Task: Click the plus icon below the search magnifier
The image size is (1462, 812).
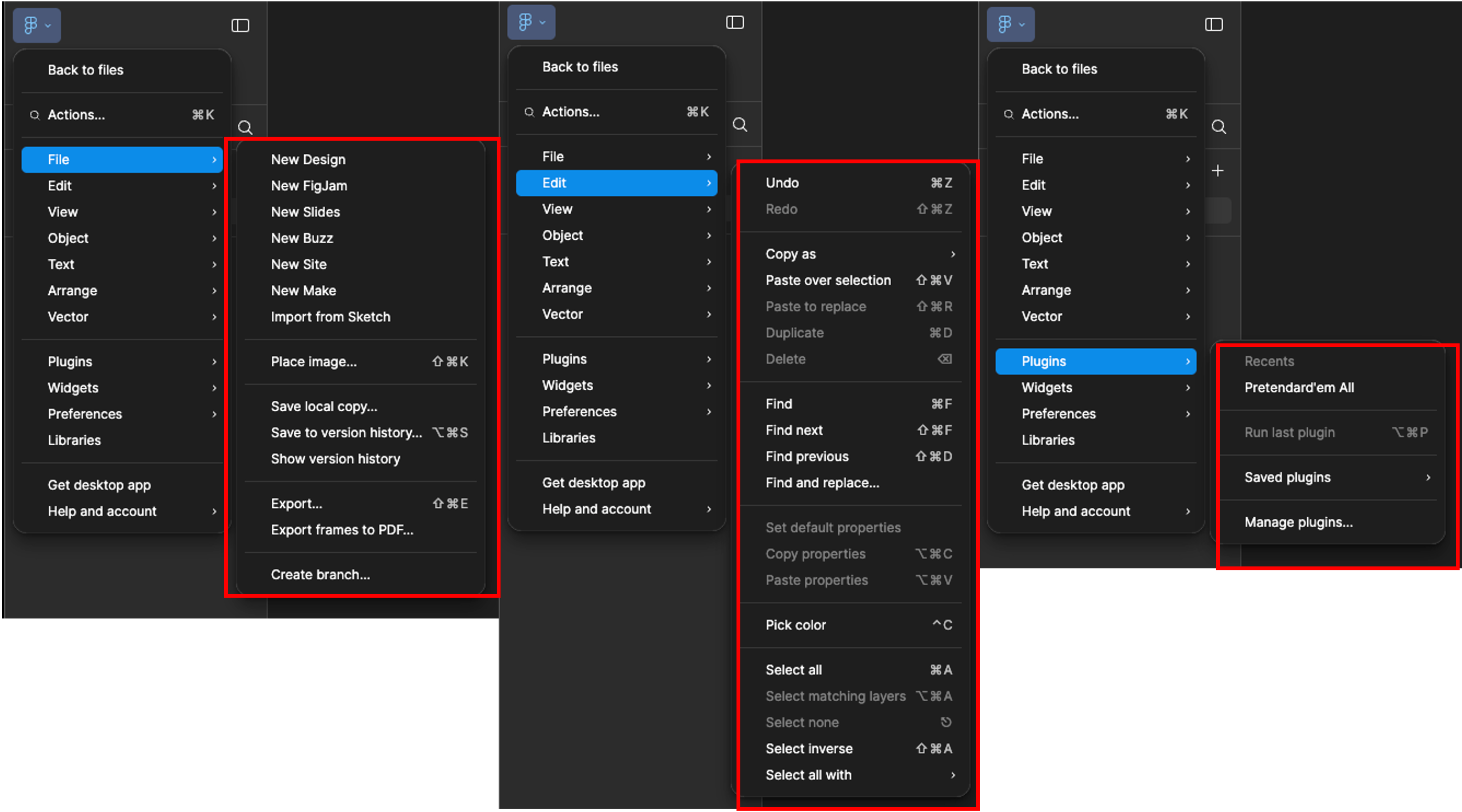Action: coord(1217,171)
